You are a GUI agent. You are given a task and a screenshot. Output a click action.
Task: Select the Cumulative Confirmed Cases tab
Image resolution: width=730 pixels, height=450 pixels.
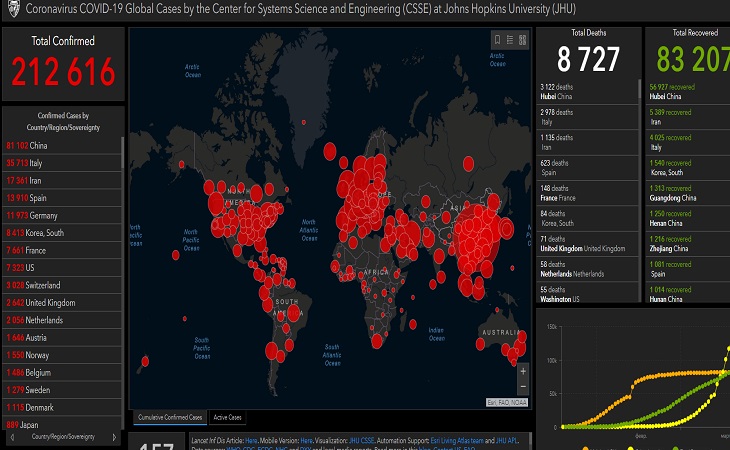point(169,417)
